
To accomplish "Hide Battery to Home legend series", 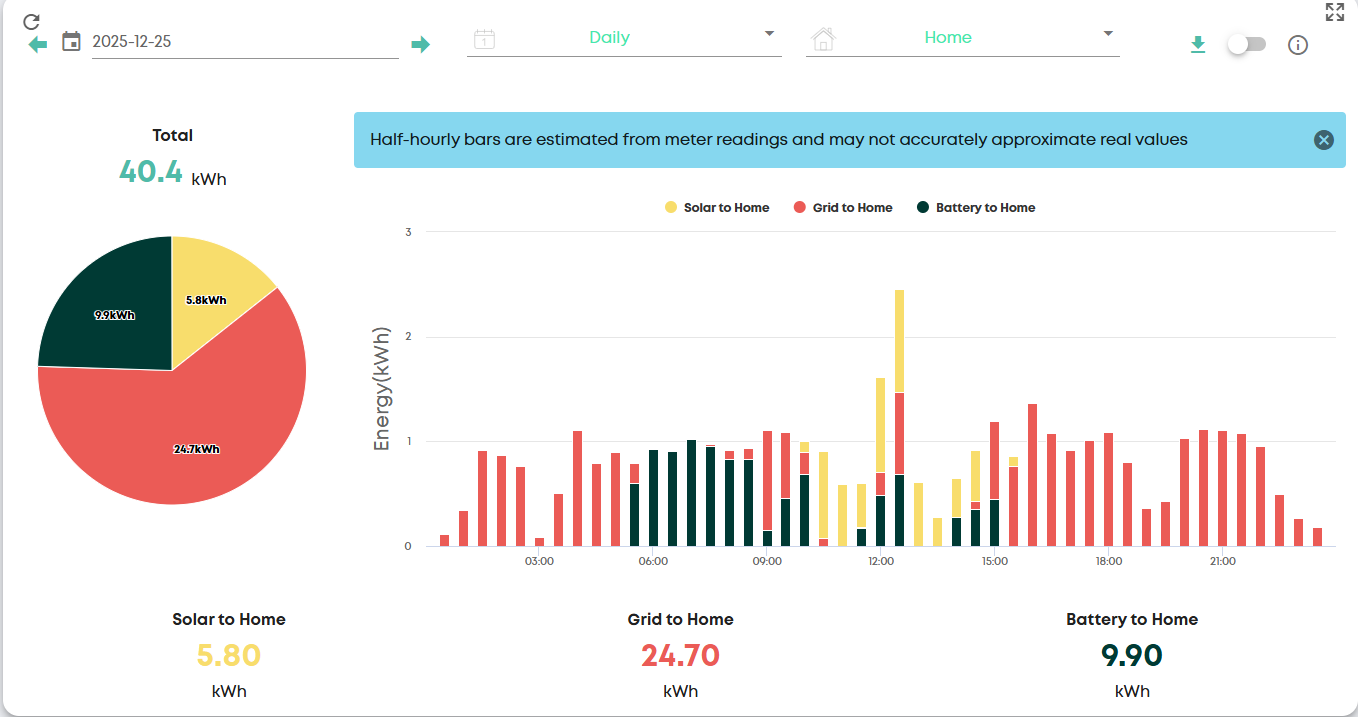I will click(976, 208).
